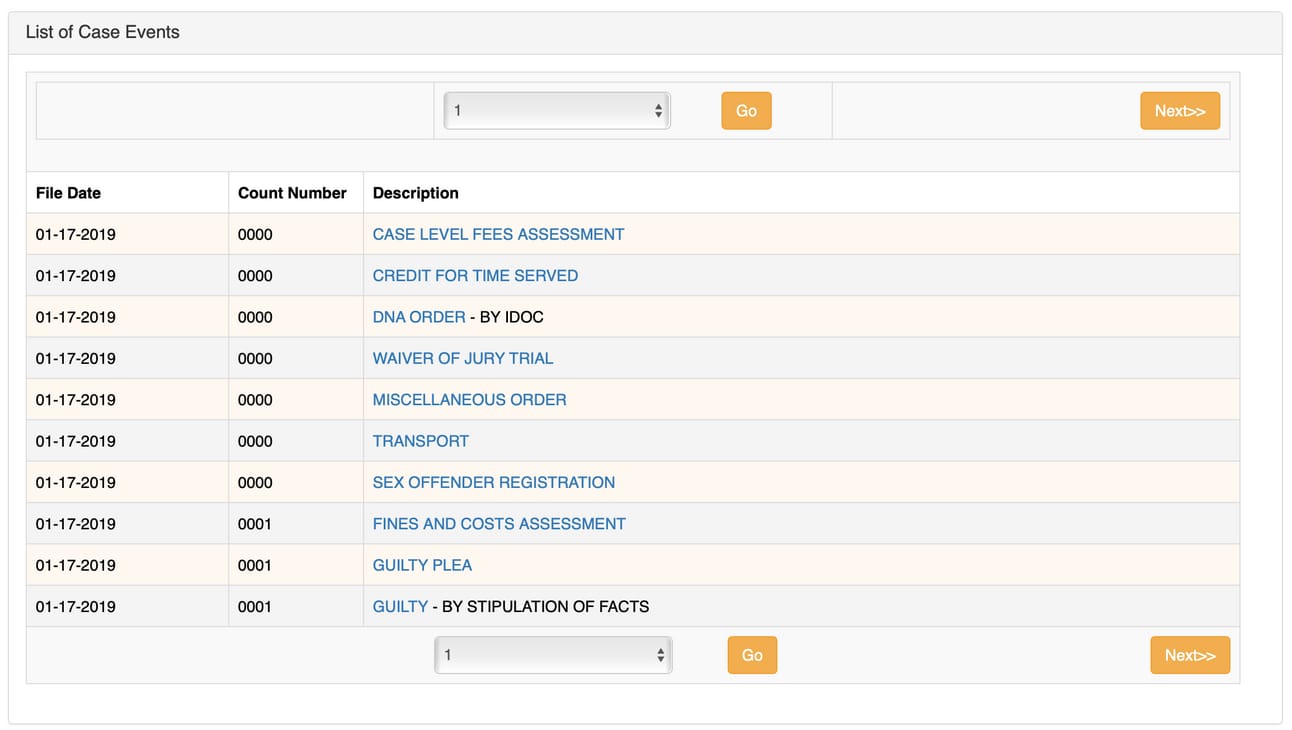This screenshot has width=1292, height=730.
Task: Select count 0001 in GUILTY PLEA row
Action: point(255,565)
